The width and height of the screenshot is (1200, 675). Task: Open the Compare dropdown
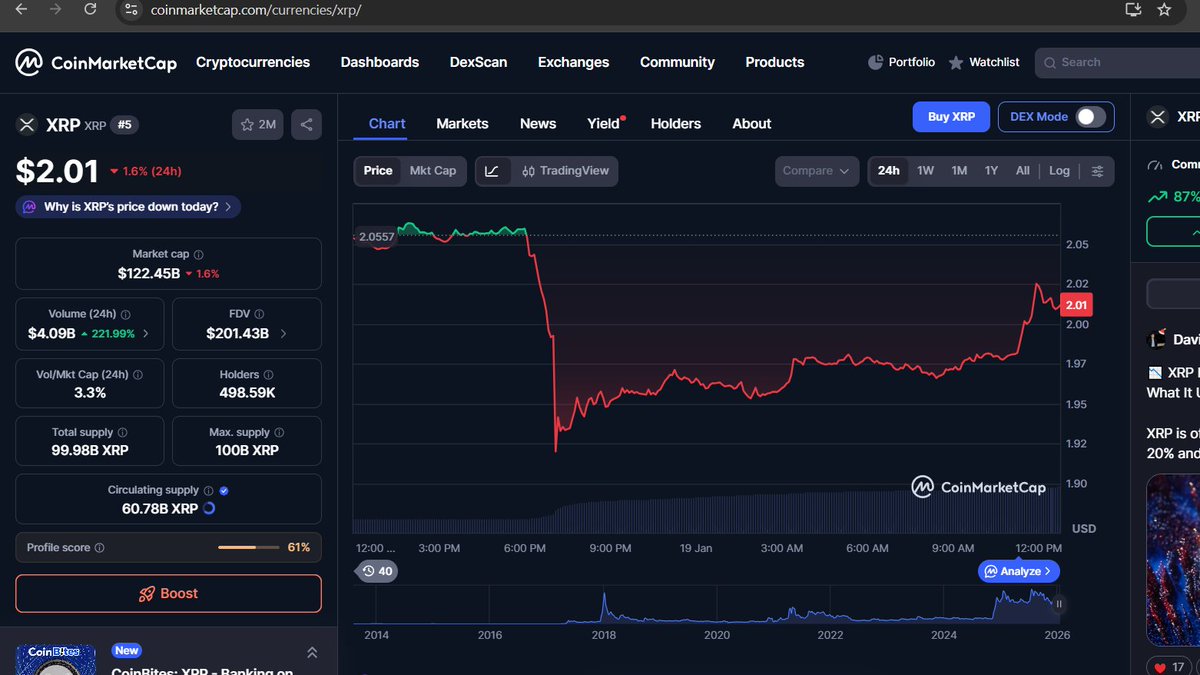coord(817,171)
